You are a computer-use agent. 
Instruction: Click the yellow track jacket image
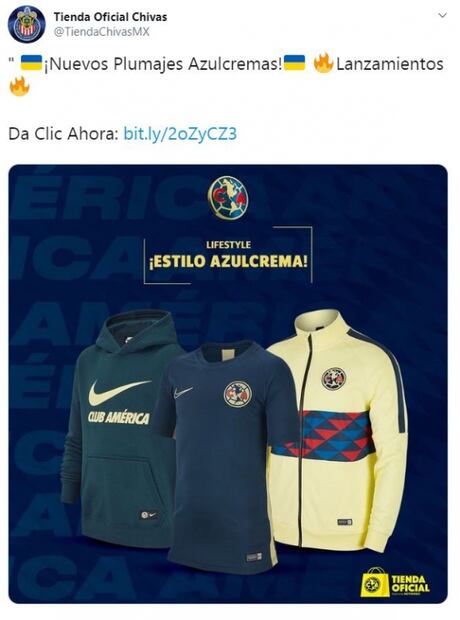338,431
